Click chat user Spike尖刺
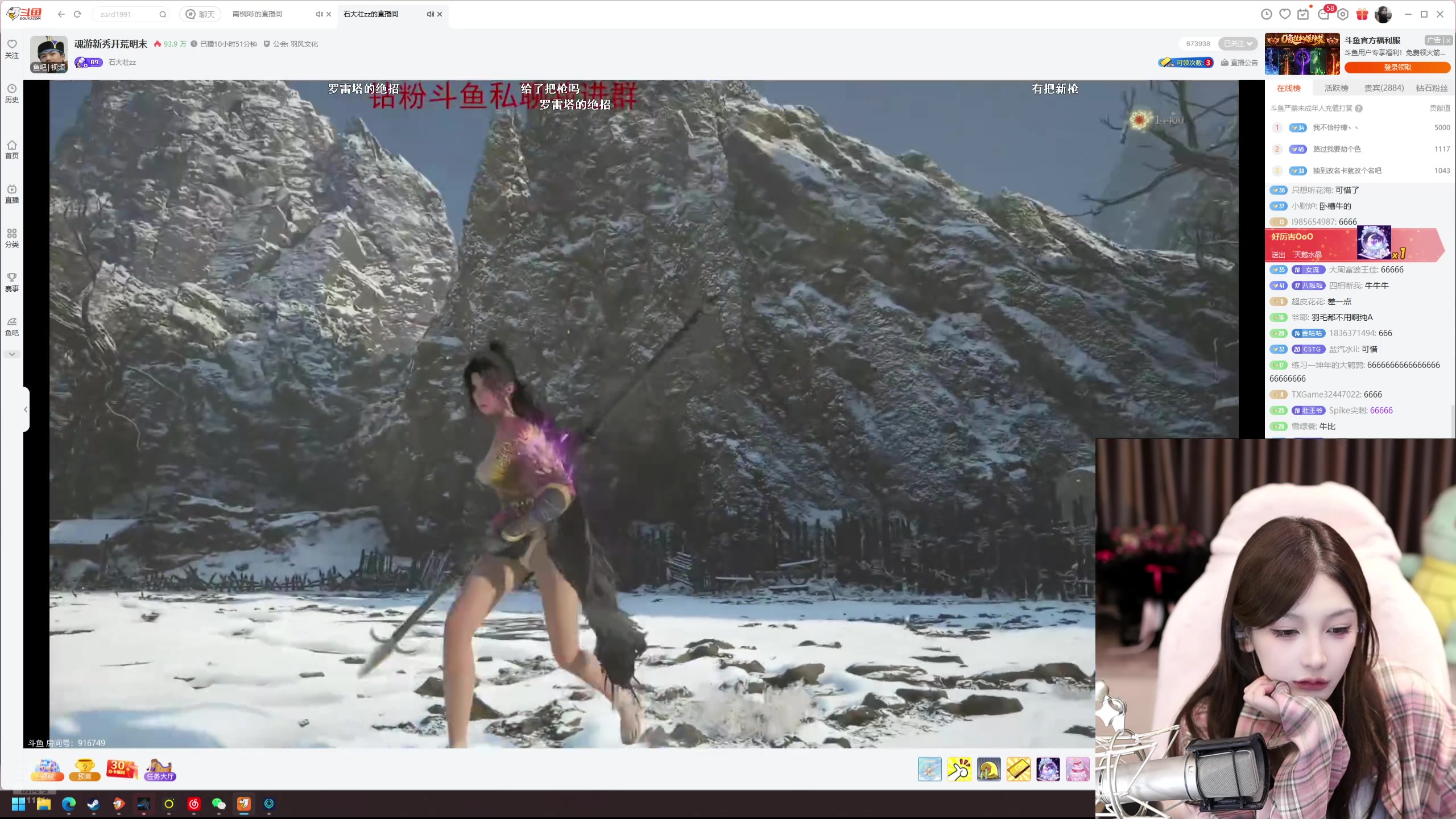This screenshot has height=819, width=1456. pyautogui.click(x=1347, y=411)
